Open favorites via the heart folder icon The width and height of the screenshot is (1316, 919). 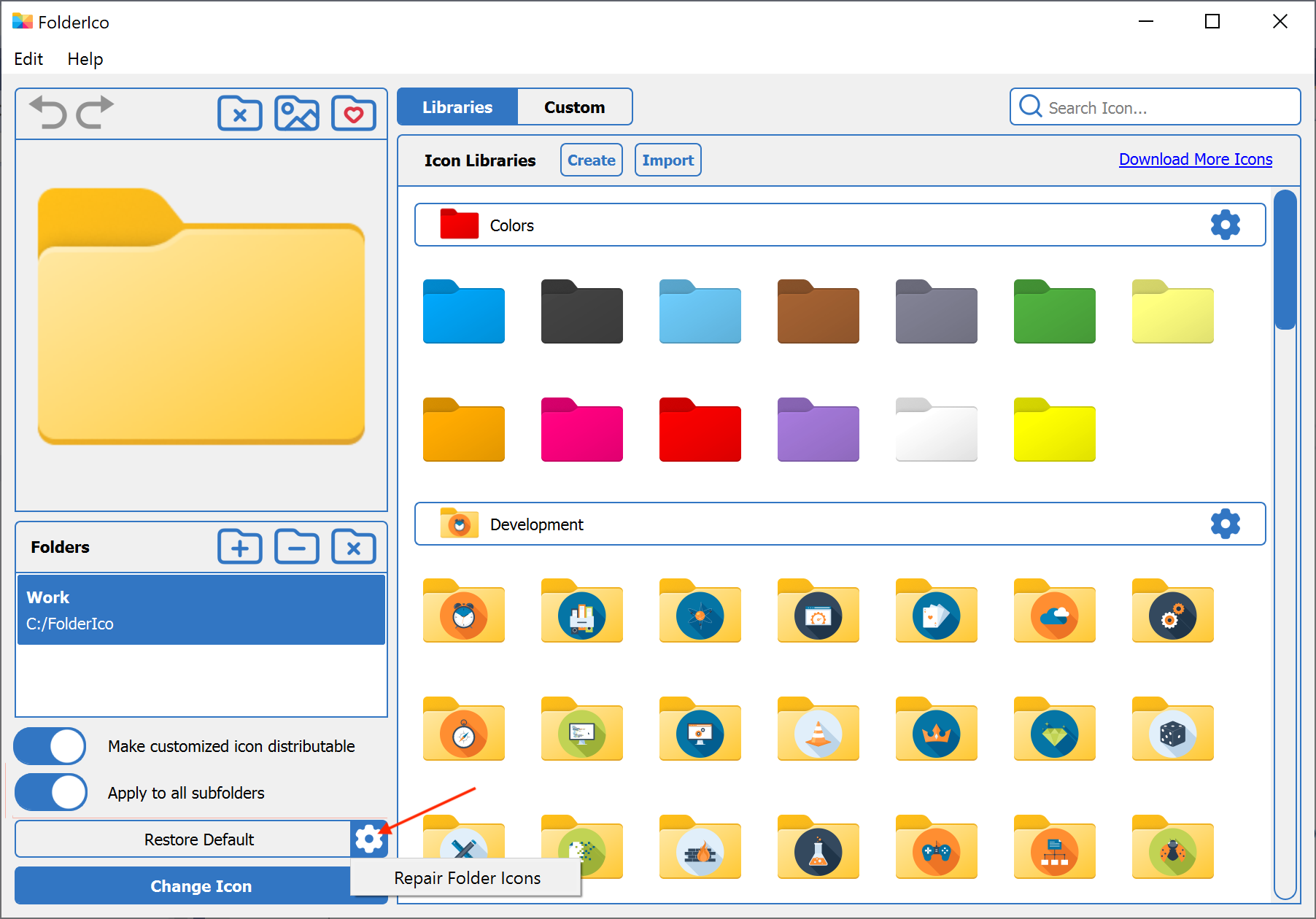(x=354, y=113)
